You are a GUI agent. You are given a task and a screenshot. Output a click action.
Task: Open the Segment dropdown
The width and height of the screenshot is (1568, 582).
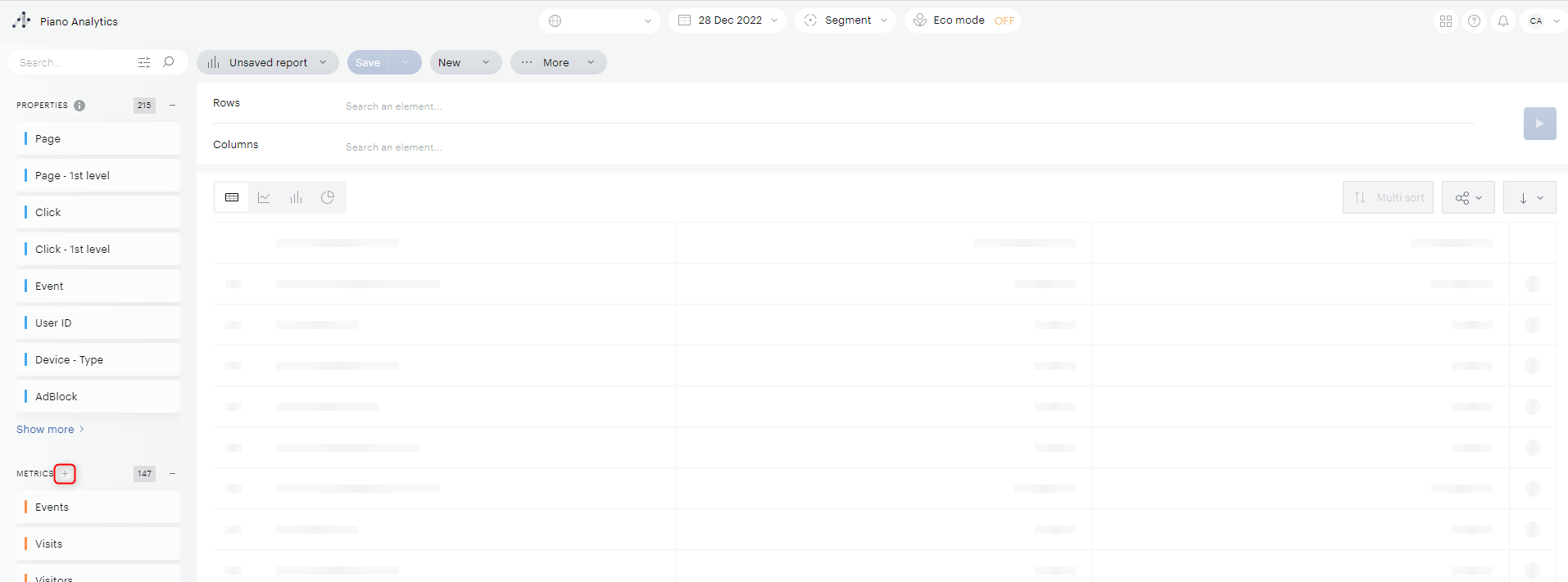click(845, 20)
